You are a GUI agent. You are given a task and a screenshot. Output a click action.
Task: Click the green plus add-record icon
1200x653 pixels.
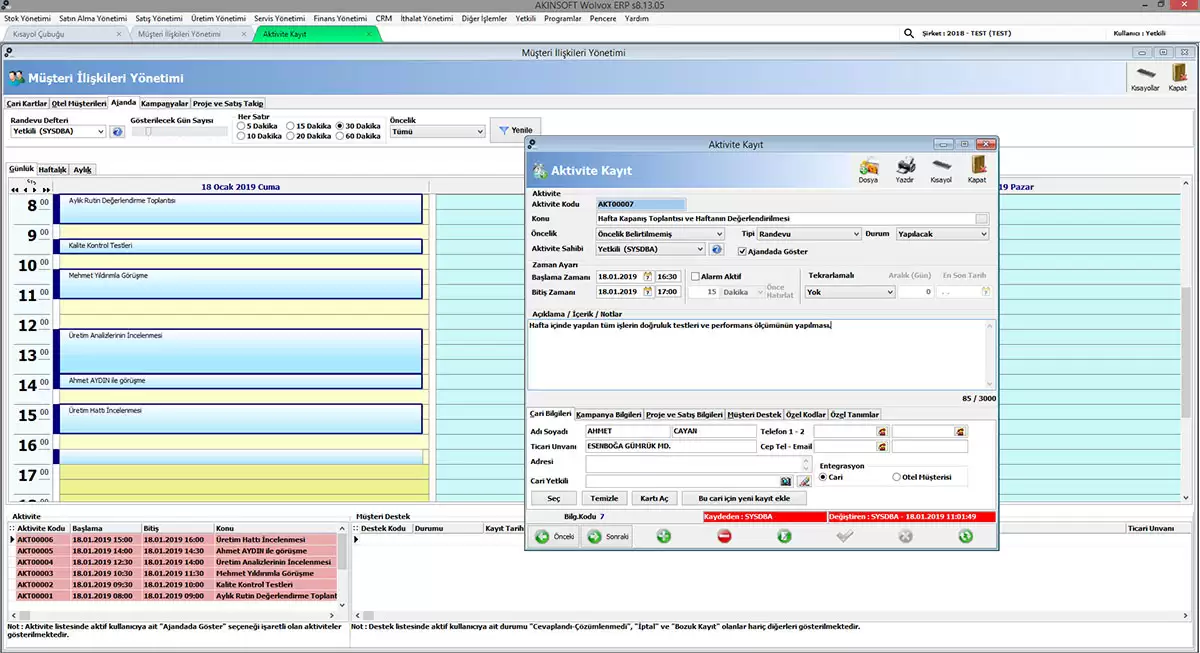663,536
